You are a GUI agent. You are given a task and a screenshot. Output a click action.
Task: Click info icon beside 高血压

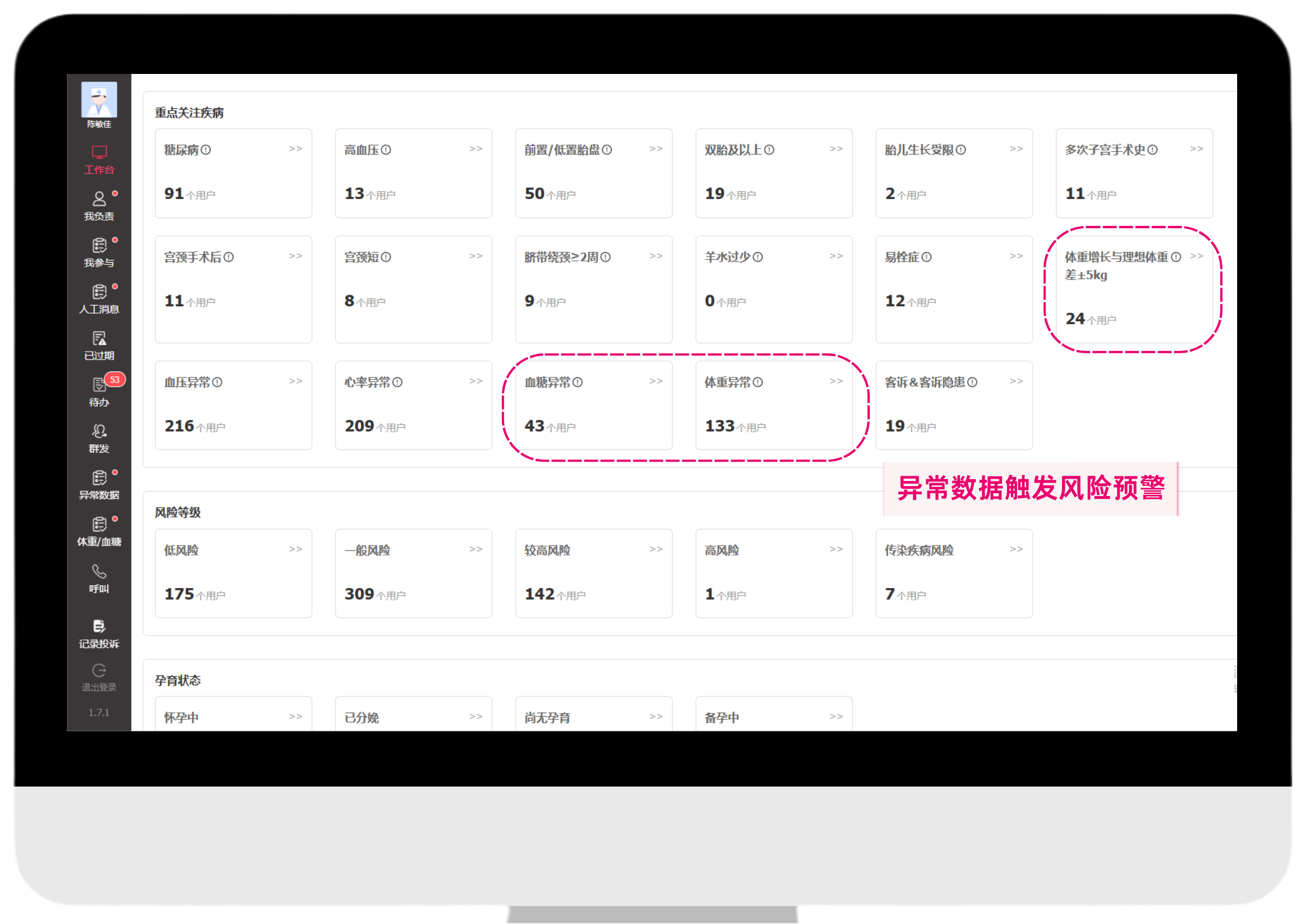coord(386,150)
